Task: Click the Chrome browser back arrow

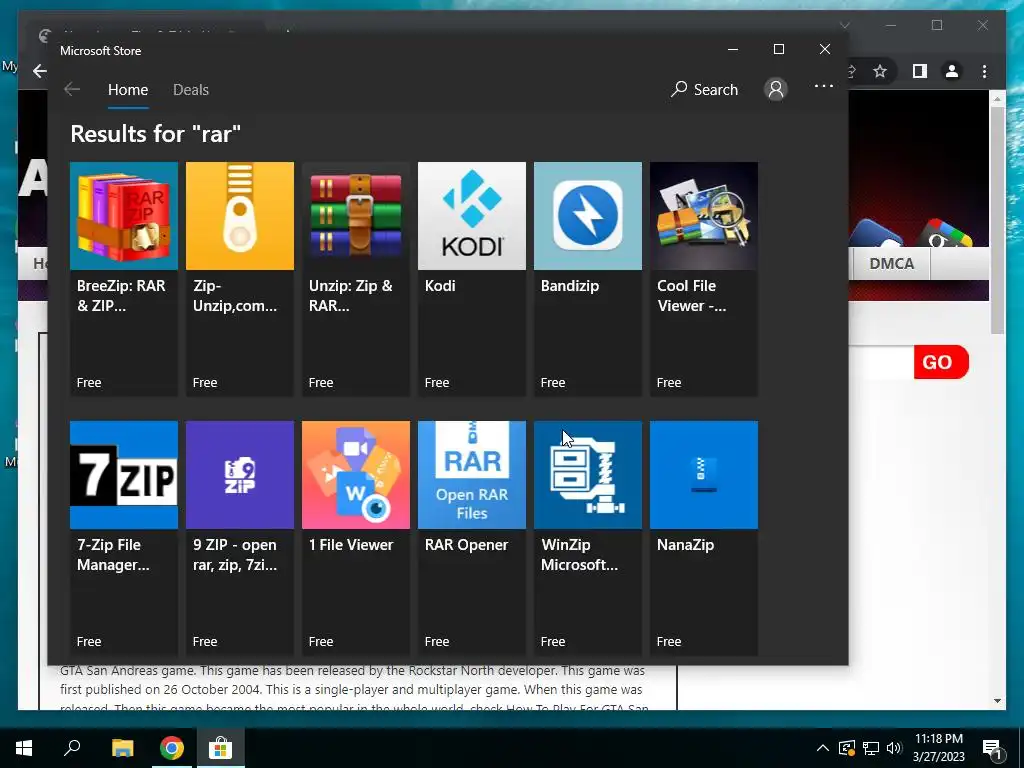Action: pyautogui.click(x=40, y=71)
